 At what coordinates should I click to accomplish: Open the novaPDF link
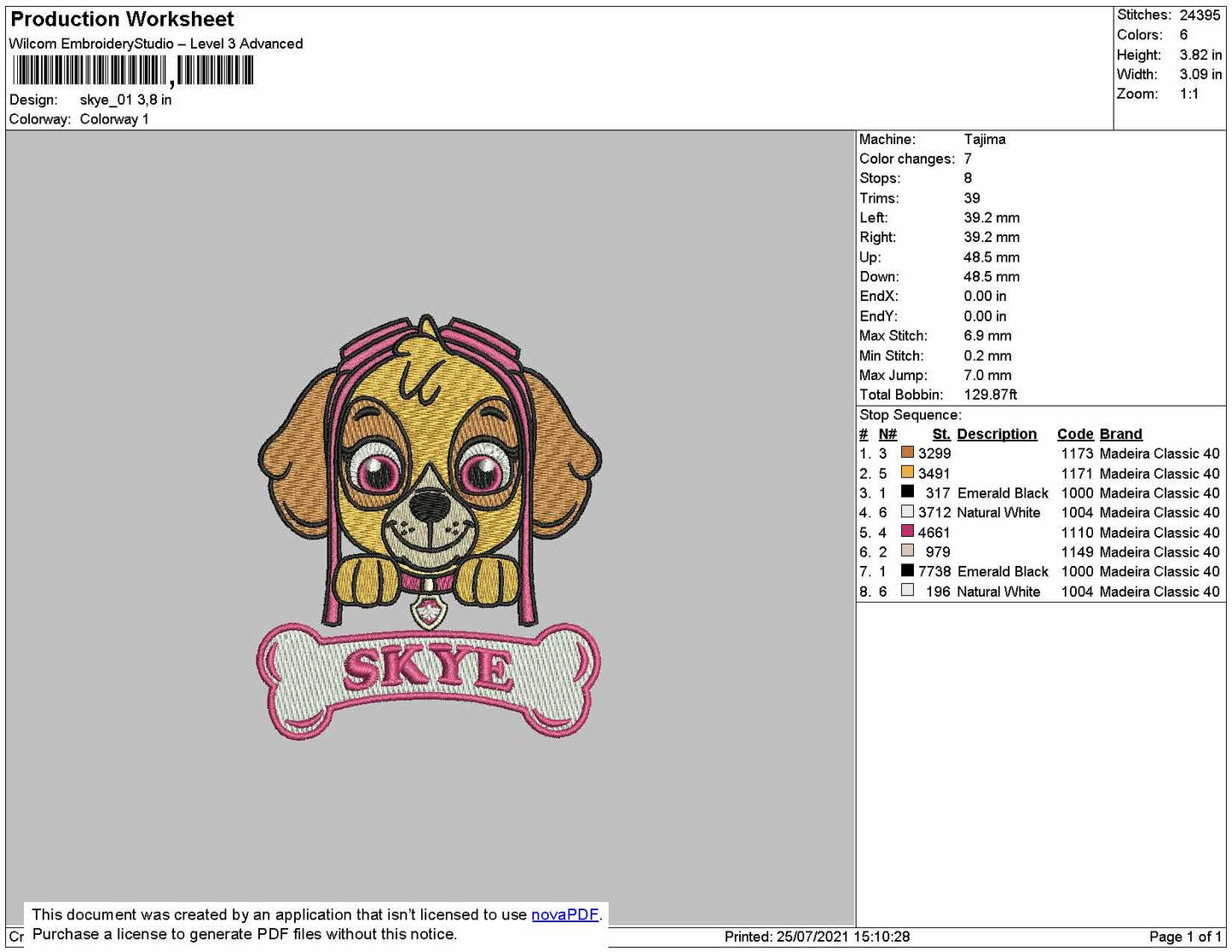pyautogui.click(x=564, y=914)
